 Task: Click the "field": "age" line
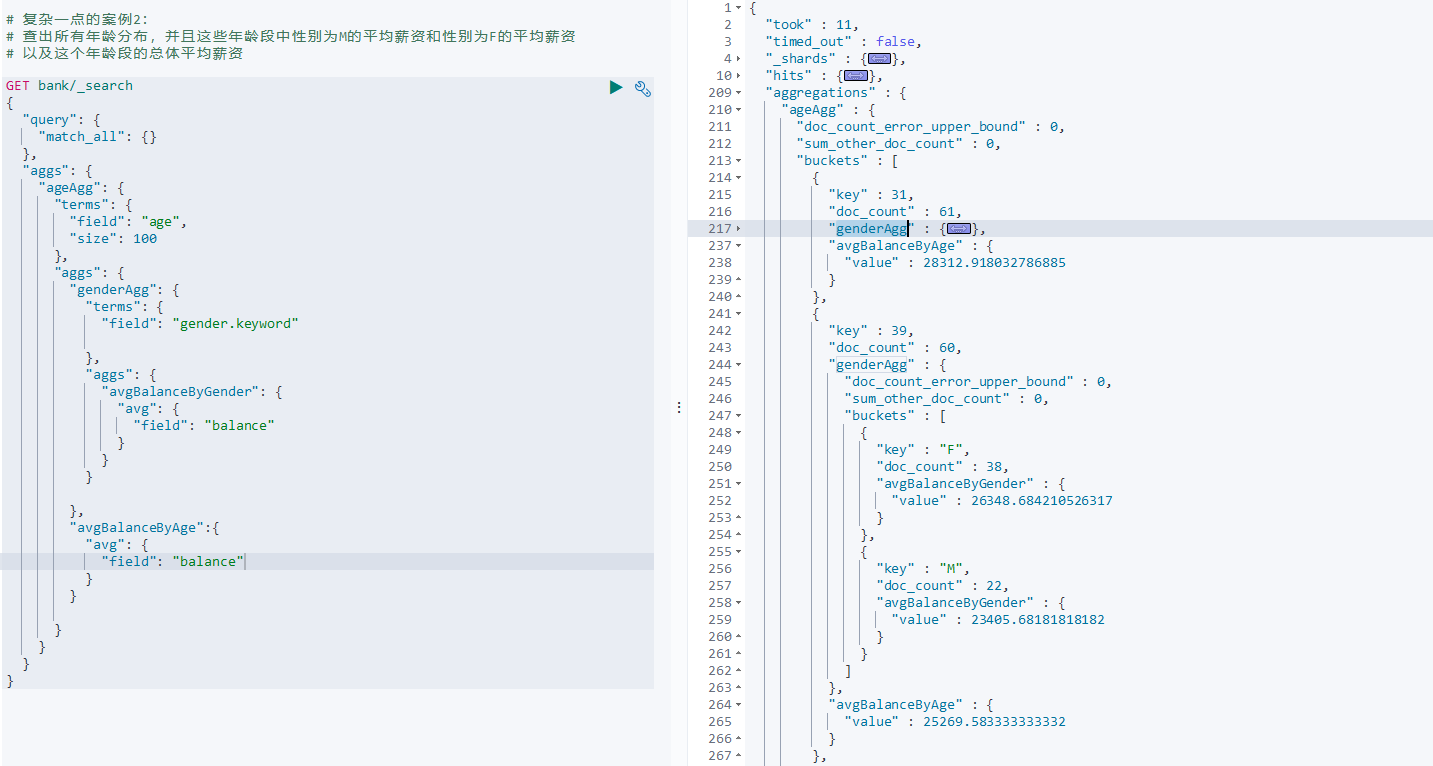tap(128, 222)
